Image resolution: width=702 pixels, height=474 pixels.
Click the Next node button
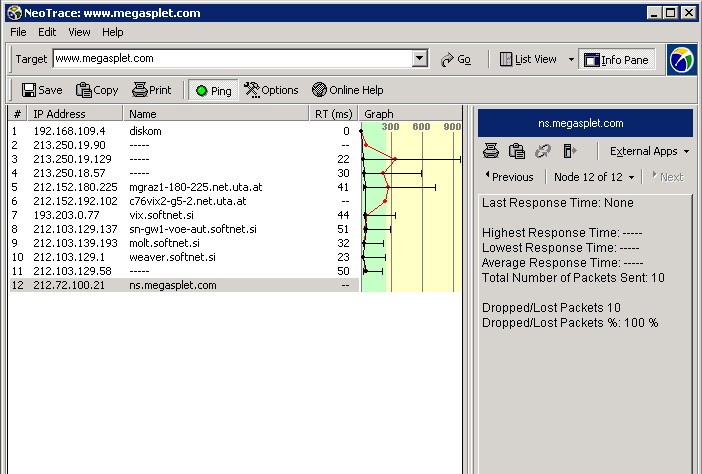click(668, 177)
